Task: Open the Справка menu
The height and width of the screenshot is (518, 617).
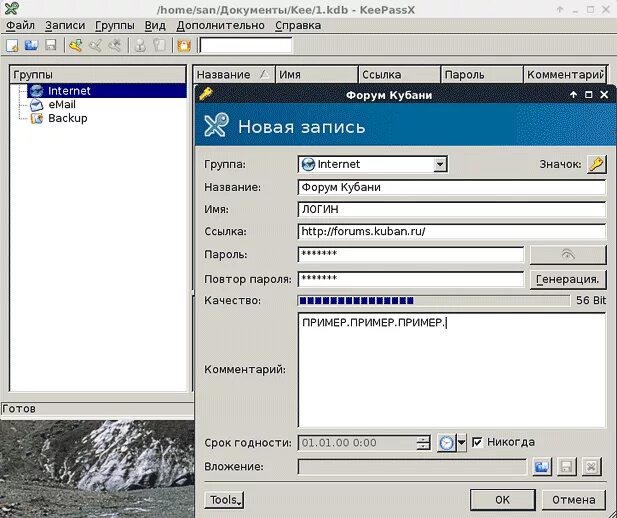Action: coord(298,26)
